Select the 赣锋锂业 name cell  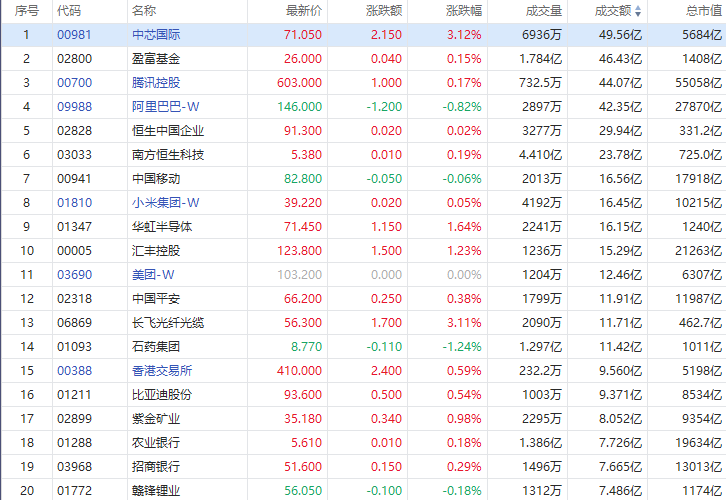click(156, 491)
